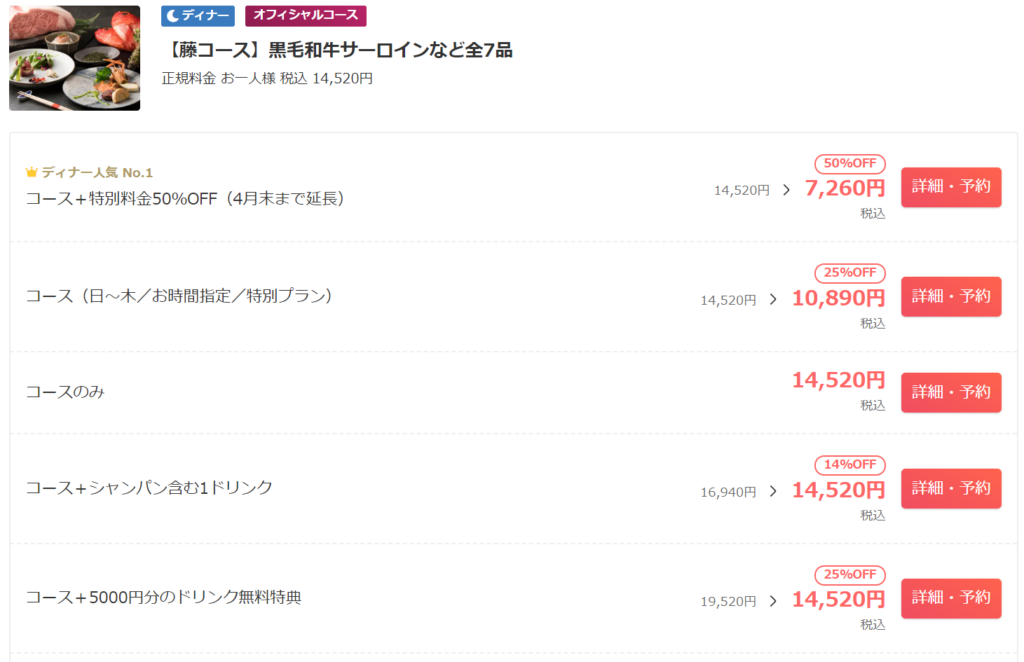The image size is (1024, 662).
Task: Click the 25%OFF badge above 10,890円
Action: 849,272
